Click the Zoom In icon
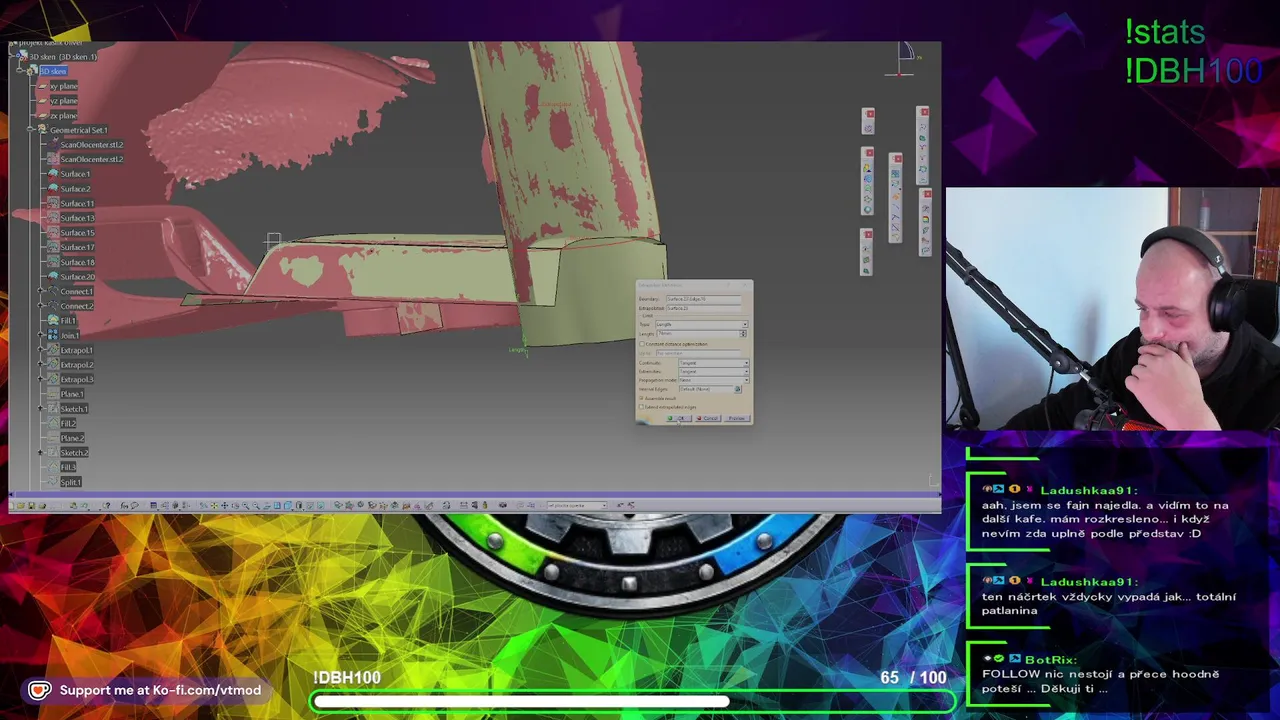The width and height of the screenshot is (1280, 720). (245, 505)
